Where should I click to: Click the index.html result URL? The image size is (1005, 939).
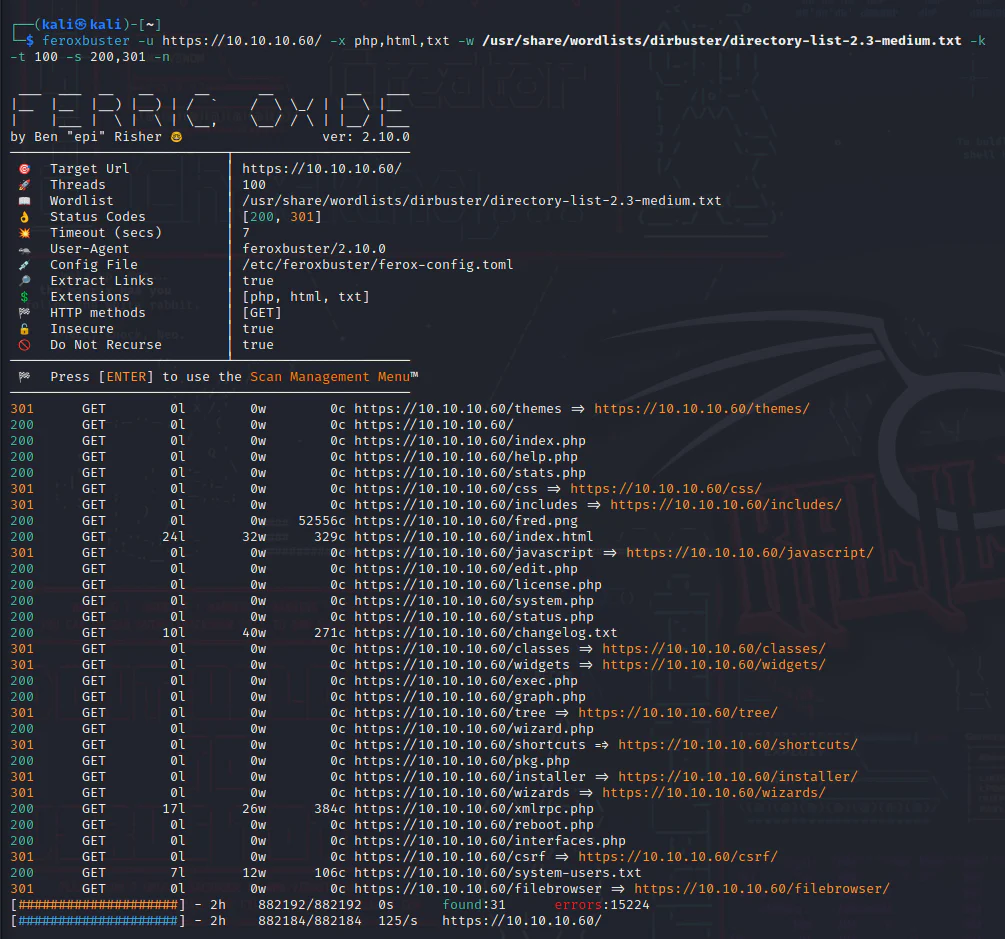click(x=474, y=536)
